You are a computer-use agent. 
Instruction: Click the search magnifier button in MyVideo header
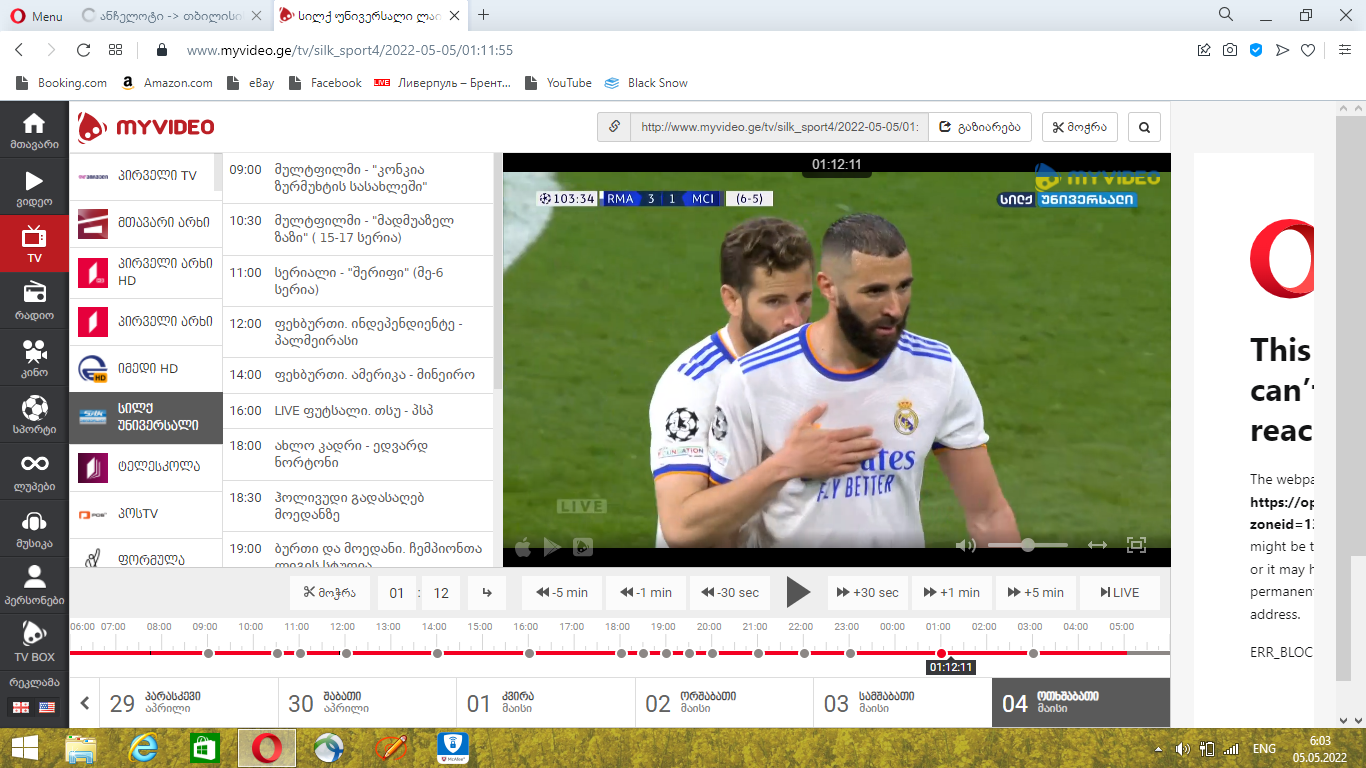pyautogui.click(x=1144, y=127)
